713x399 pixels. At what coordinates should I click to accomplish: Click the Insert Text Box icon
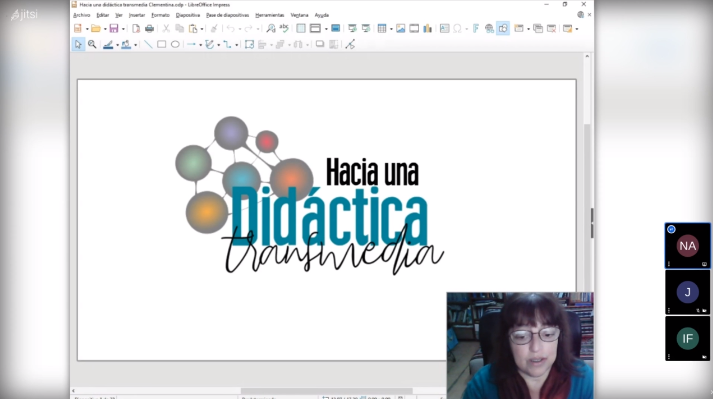point(445,29)
